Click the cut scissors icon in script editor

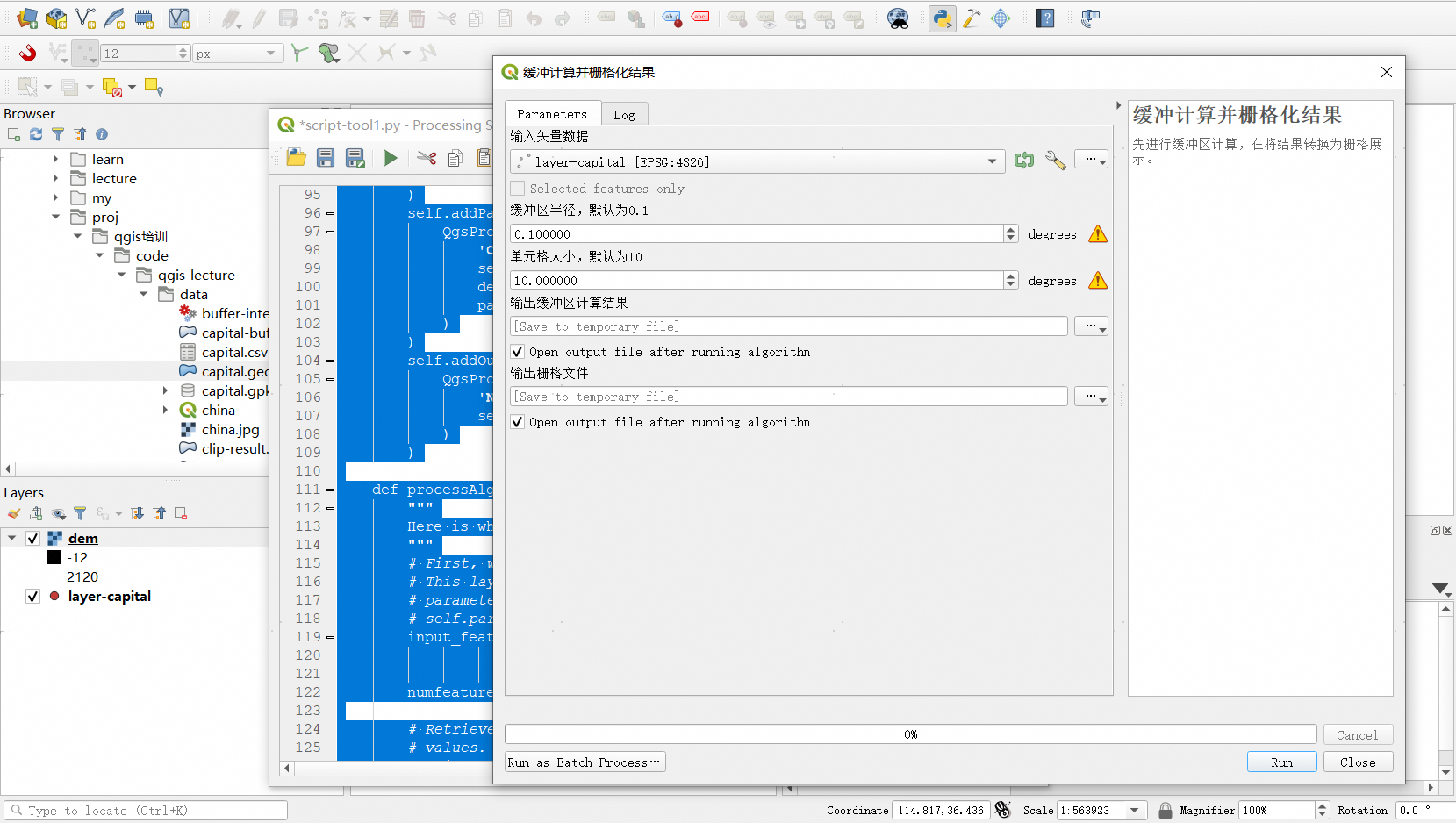coord(427,158)
